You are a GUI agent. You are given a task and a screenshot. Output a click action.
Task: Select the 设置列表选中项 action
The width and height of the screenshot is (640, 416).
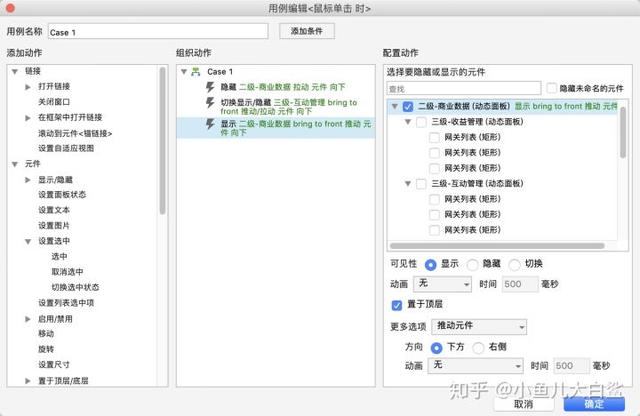pyautogui.click(x=66, y=303)
